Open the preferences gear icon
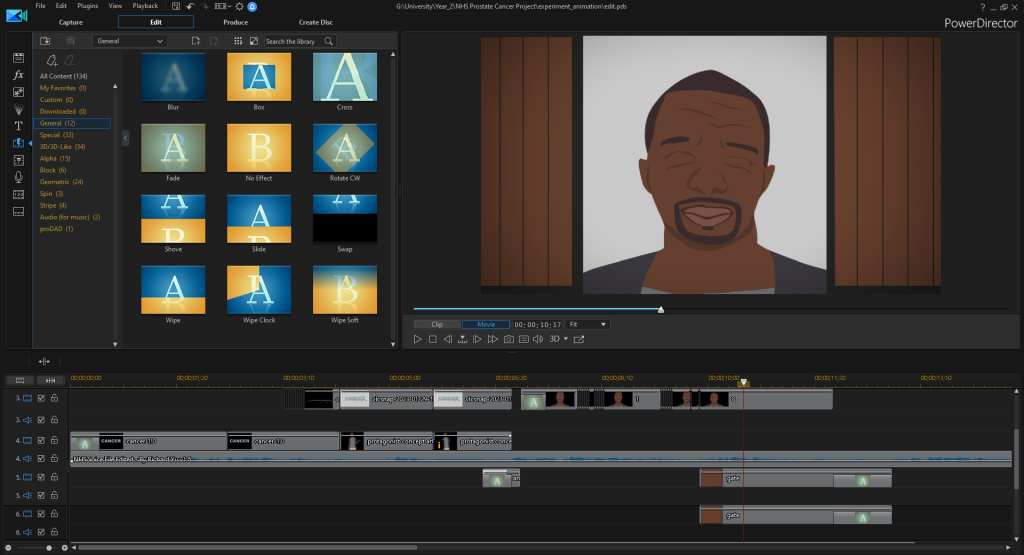This screenshot has height=555, width=1024. (x=240, y=6)
